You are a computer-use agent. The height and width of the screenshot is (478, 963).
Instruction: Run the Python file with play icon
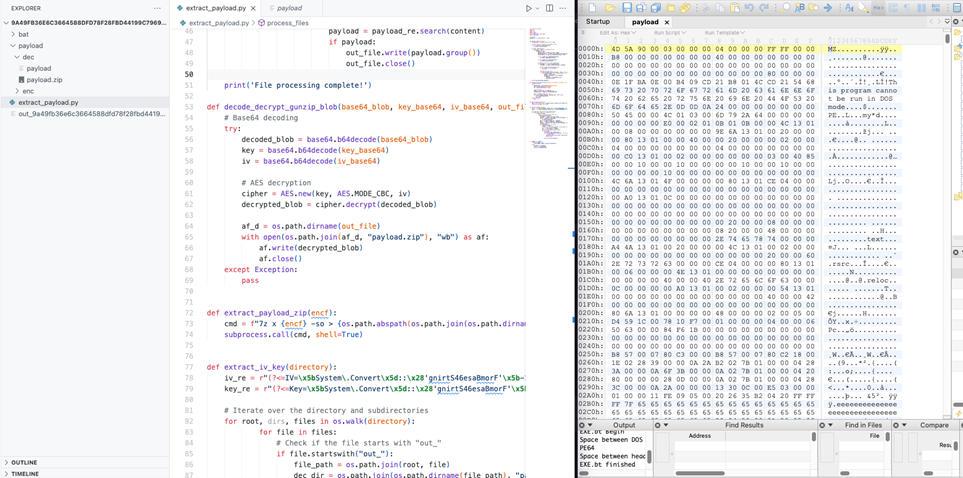point(529,8)
